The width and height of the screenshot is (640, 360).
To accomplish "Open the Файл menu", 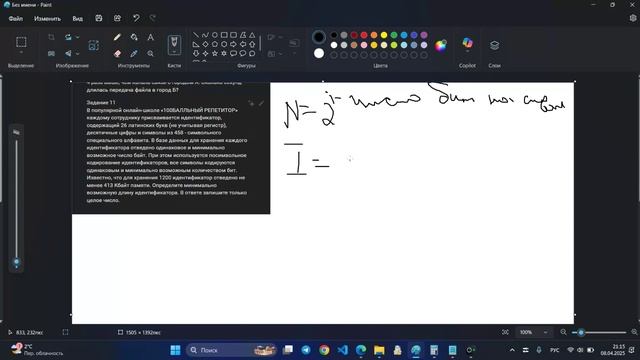I will [x=16, y=19].
